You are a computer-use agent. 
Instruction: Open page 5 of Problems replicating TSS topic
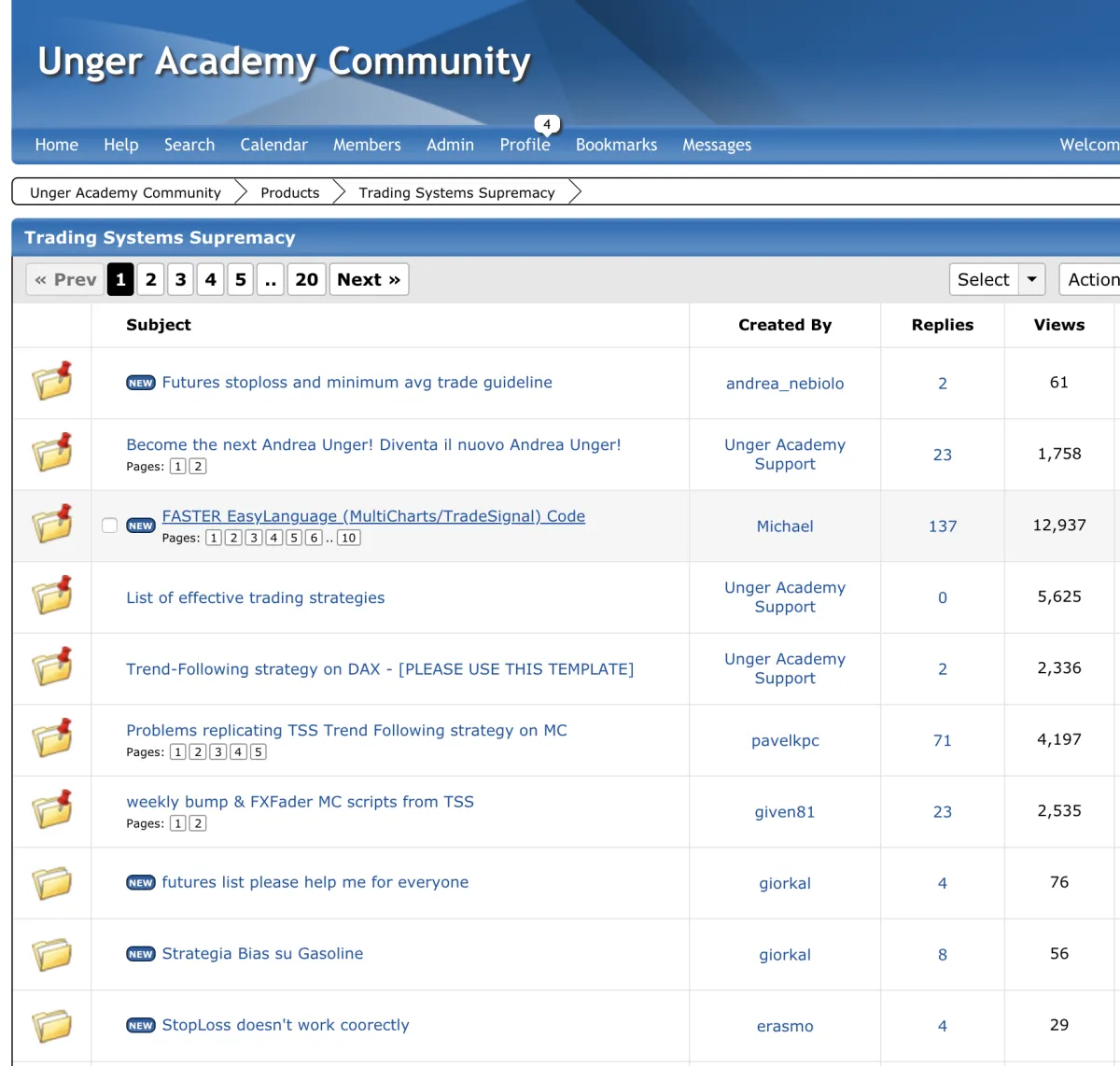coord(259,751)
